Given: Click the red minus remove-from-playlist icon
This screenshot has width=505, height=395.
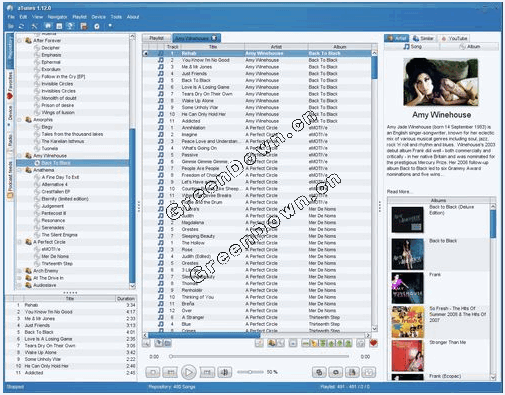Looking at the screenshot, I should pyautogui.click(x=305, y=343).
